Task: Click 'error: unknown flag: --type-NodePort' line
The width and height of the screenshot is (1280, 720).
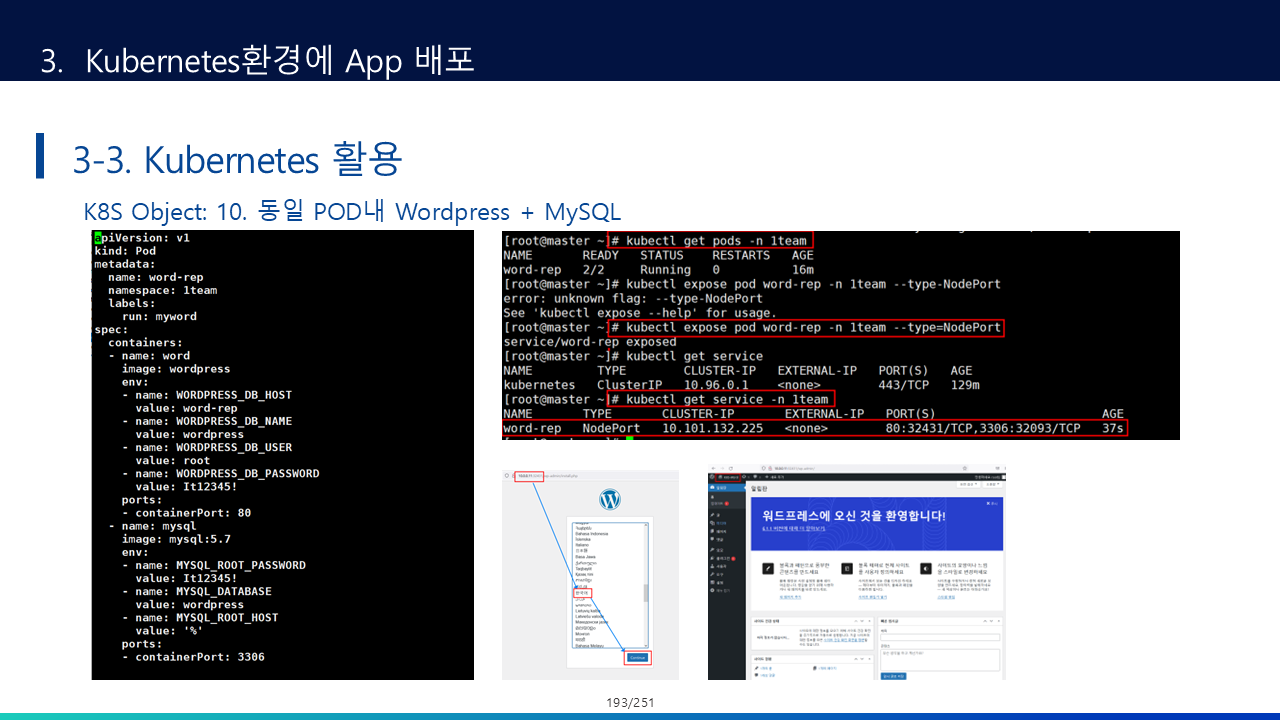Action: 633,298
